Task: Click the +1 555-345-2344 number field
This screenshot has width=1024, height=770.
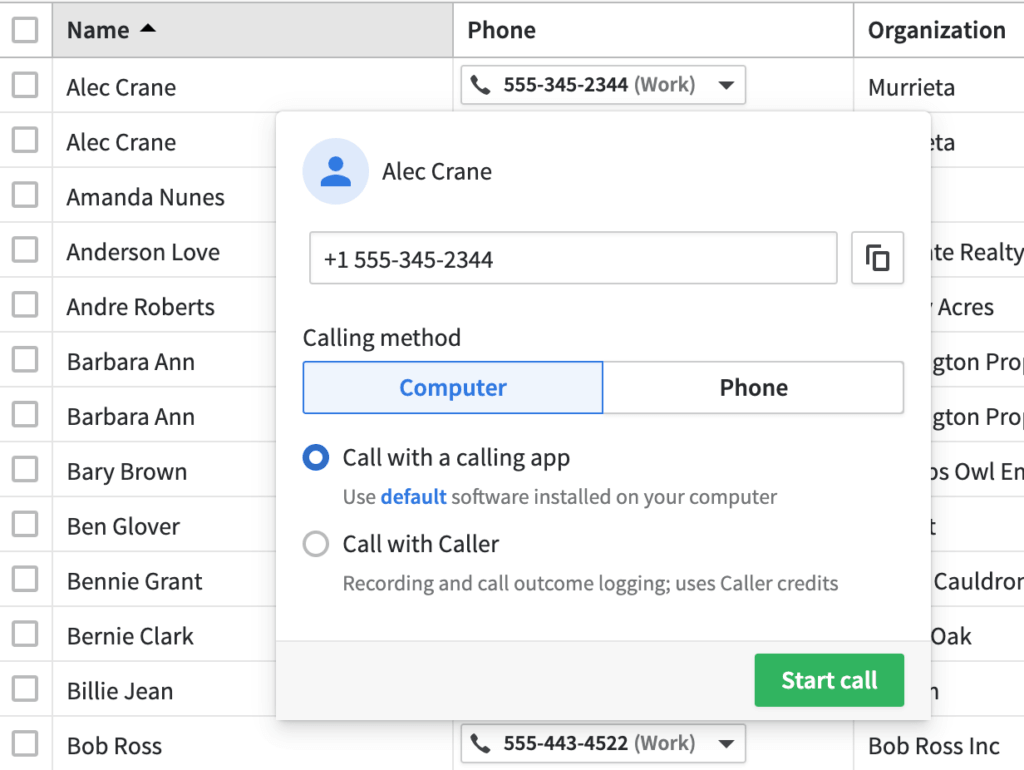Action: point(573,258)
